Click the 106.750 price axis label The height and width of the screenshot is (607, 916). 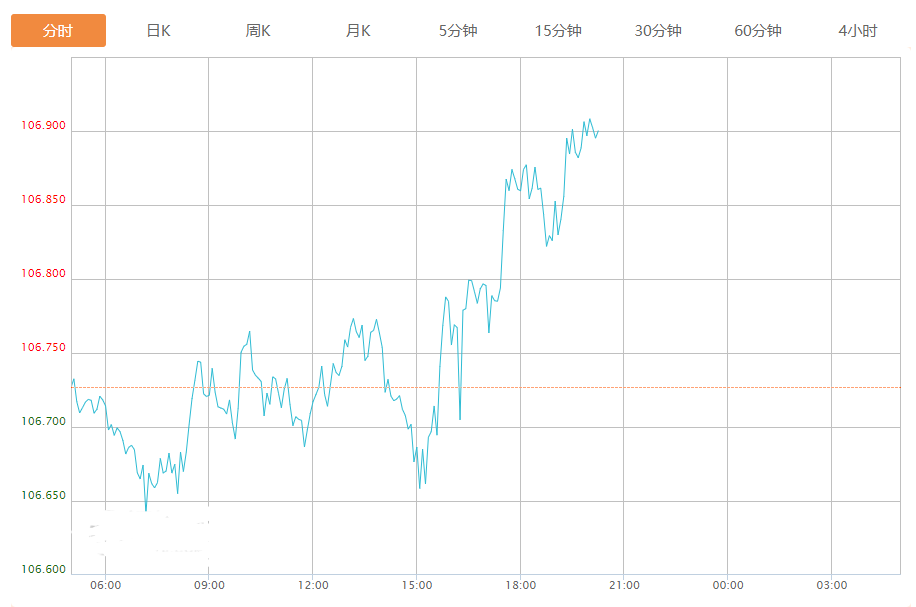43,348
